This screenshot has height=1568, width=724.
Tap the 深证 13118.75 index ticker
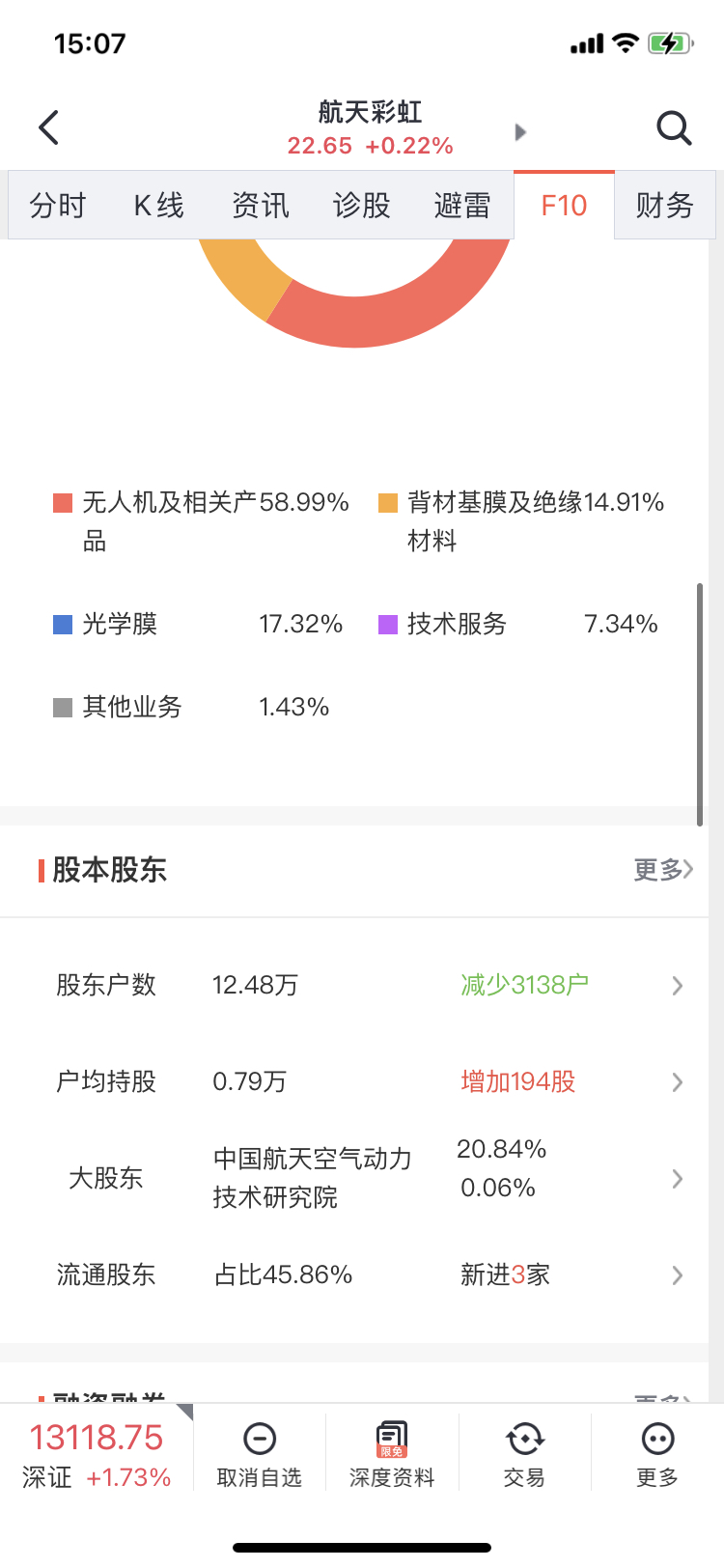(x=97, y=1454)
